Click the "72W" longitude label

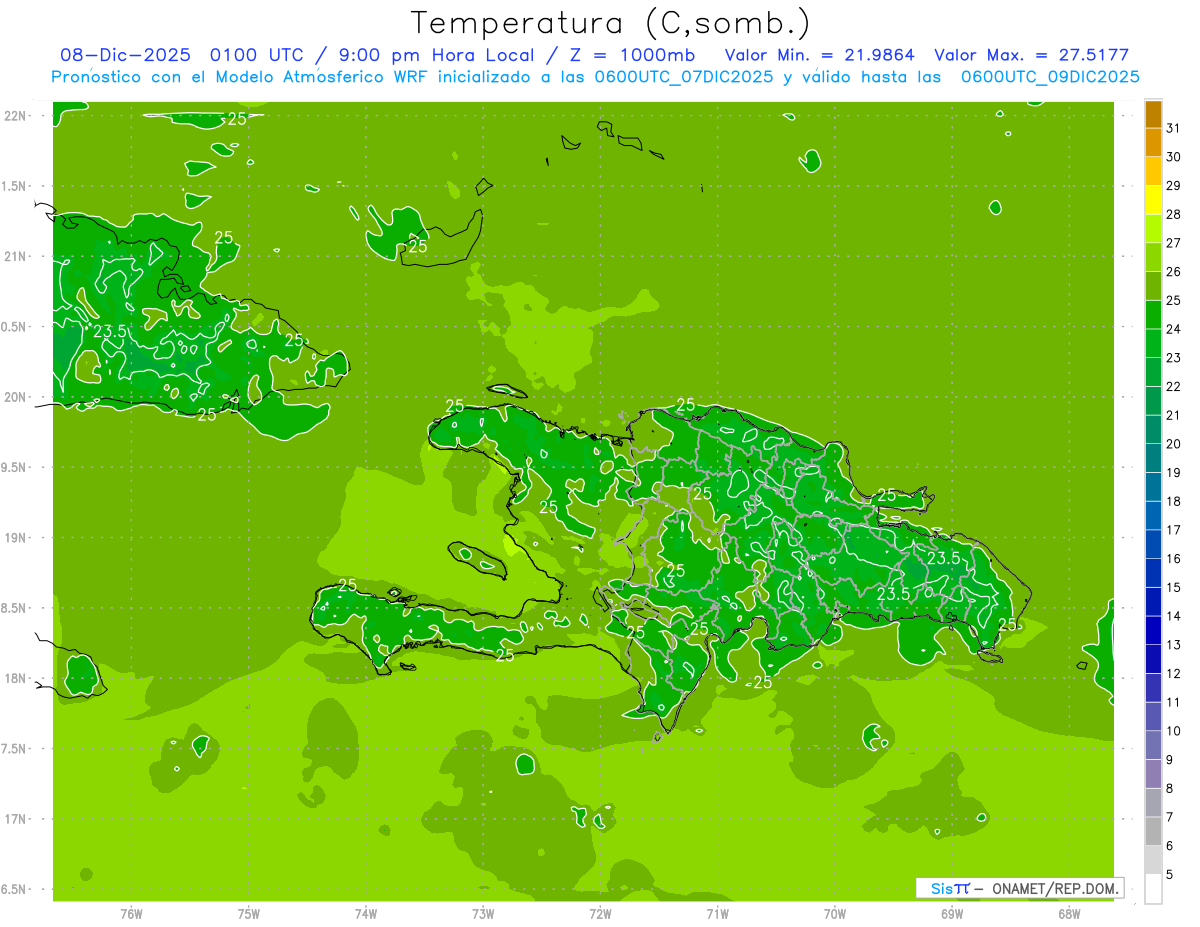pyautogui.click(x=600, y=913)
